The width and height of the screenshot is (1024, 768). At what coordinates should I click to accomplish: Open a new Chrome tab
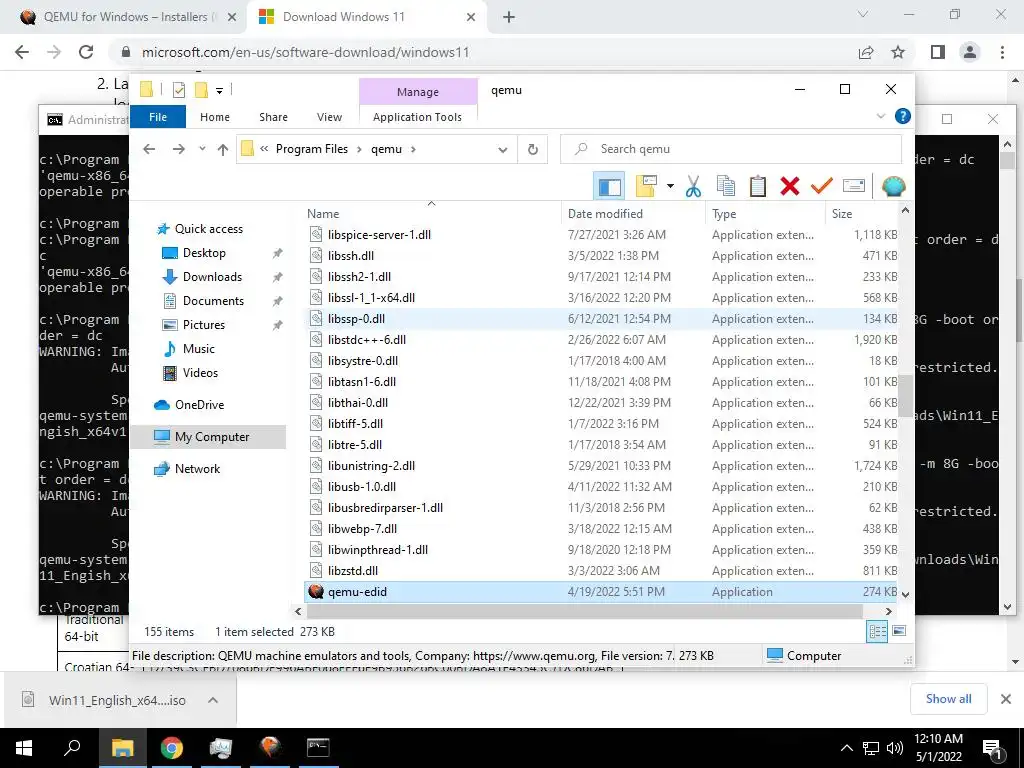point(509,17)
